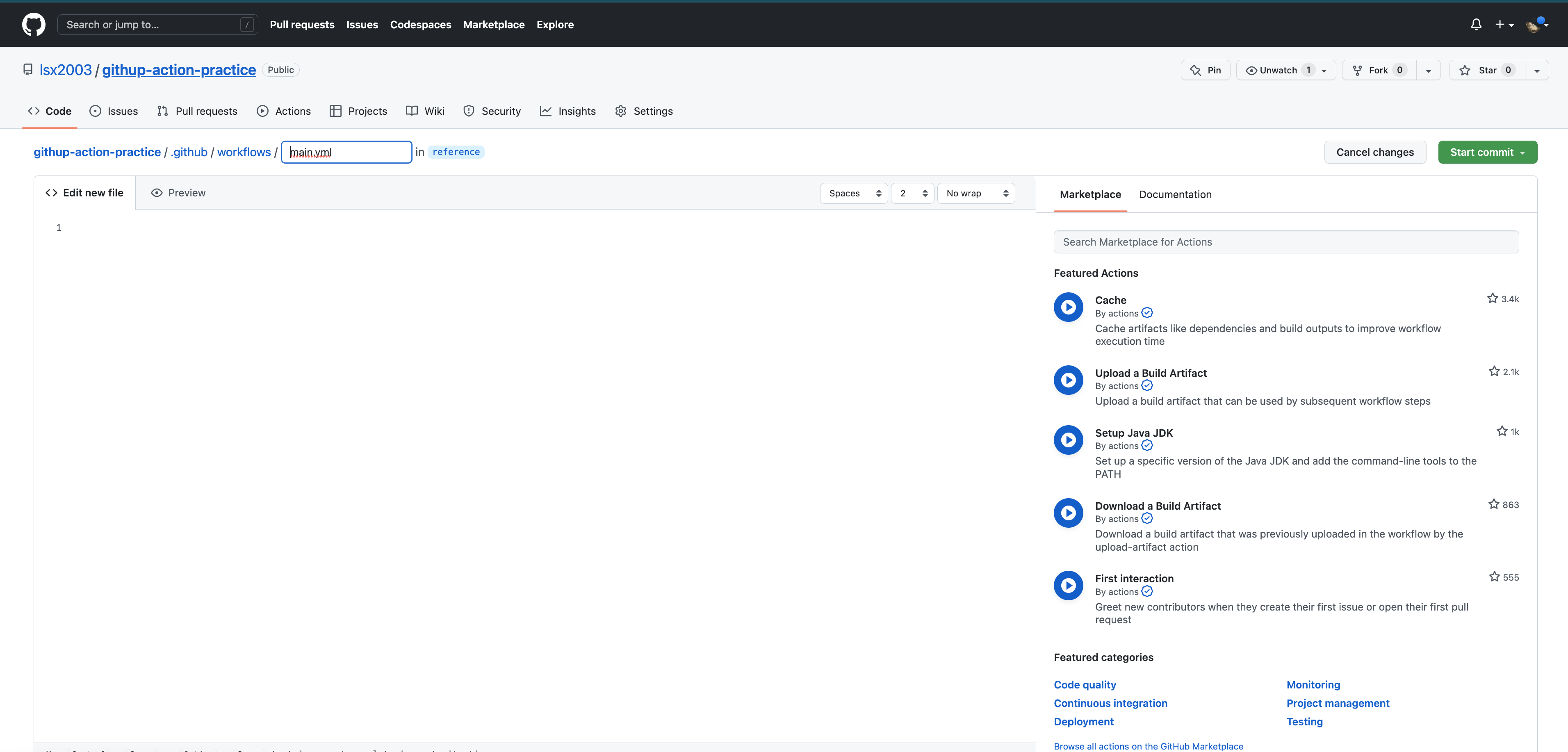Viewport: 1568px width, 752px height.
Task: Expand the Fork dropdown arrow
Action: pos(1428,70)
